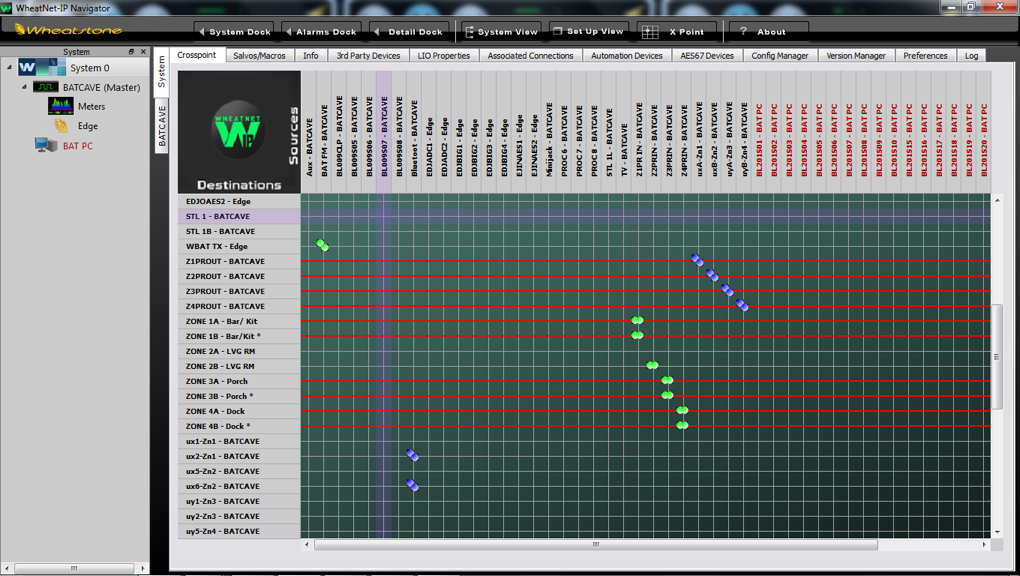Select destination EDJOAES2 - Edge
Image resolution: width=1020 pixels, height=576 pixels.
tap(239, 201)
